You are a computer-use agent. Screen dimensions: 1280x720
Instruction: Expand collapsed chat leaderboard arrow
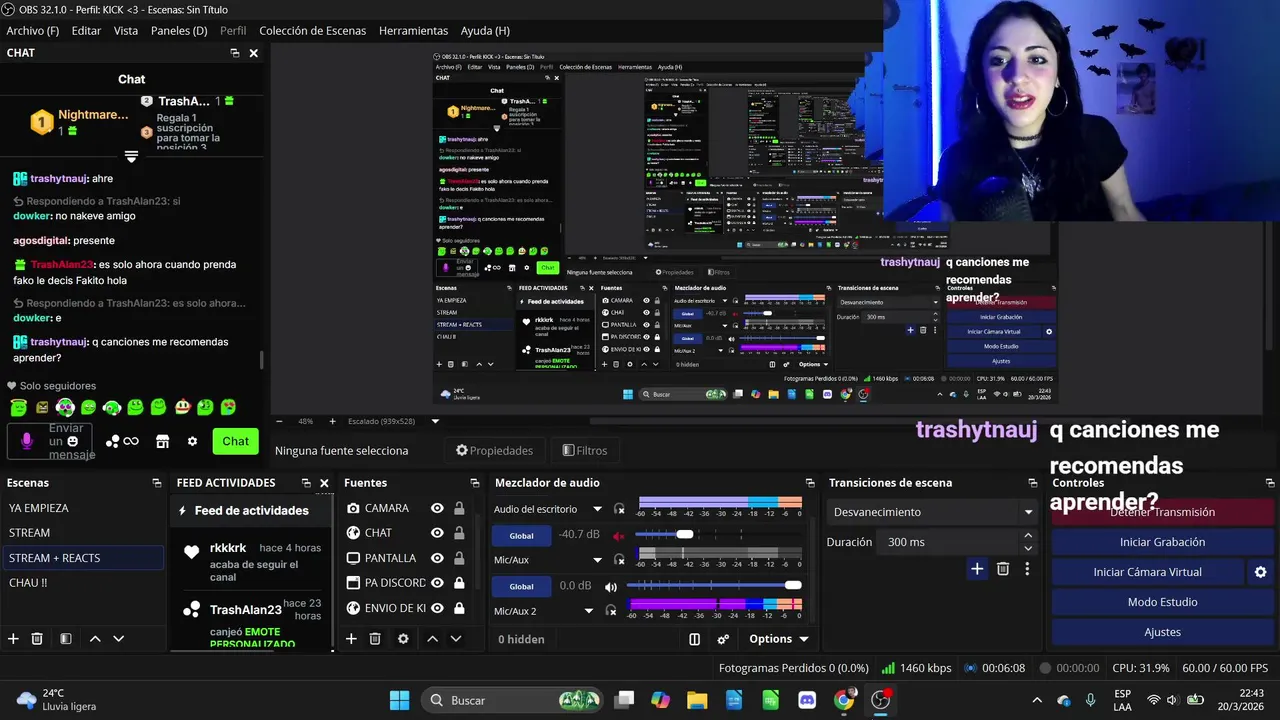(x=131, y=156)
